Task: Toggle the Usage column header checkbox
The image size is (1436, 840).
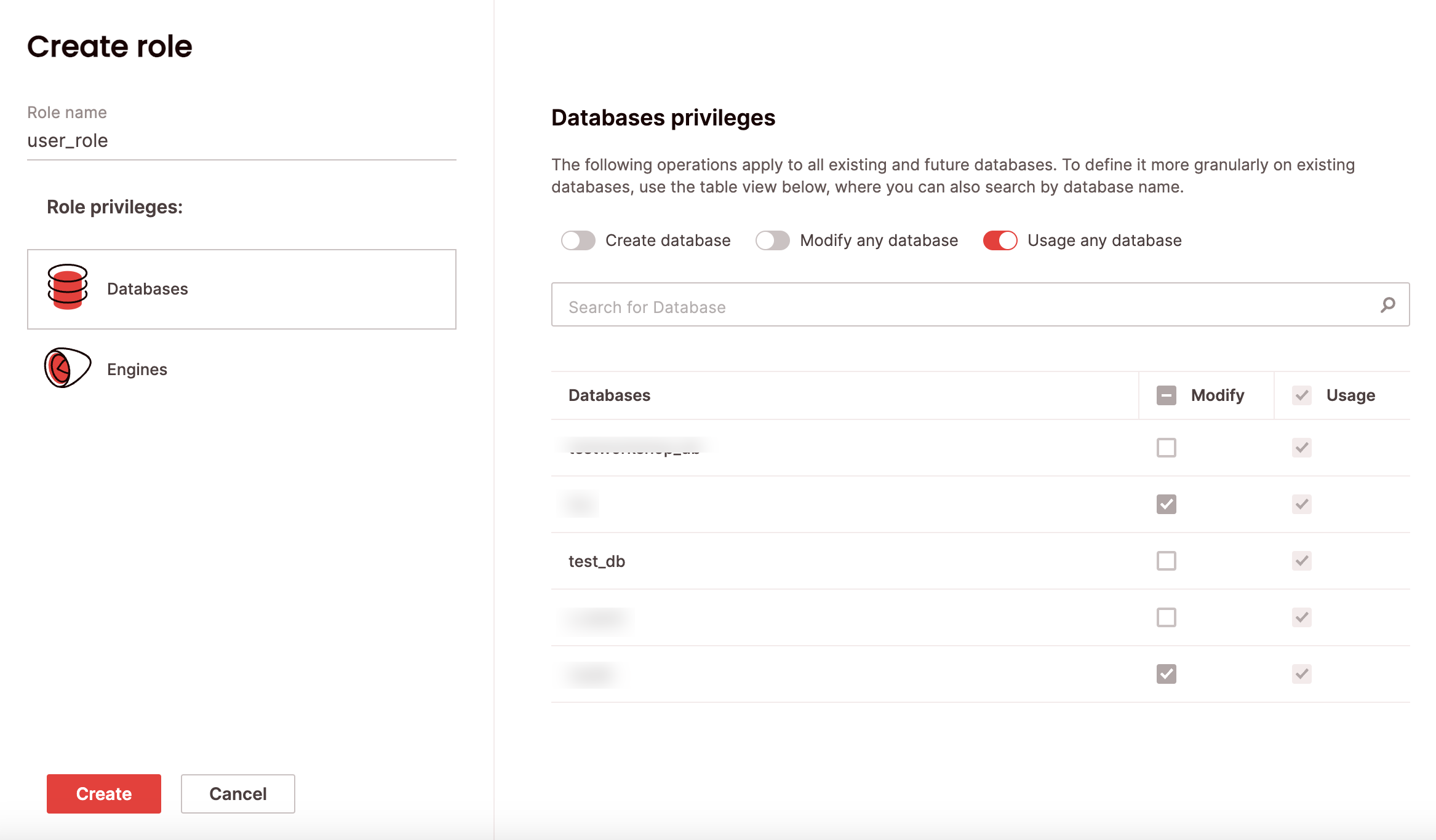Action: pos(1301,395)
